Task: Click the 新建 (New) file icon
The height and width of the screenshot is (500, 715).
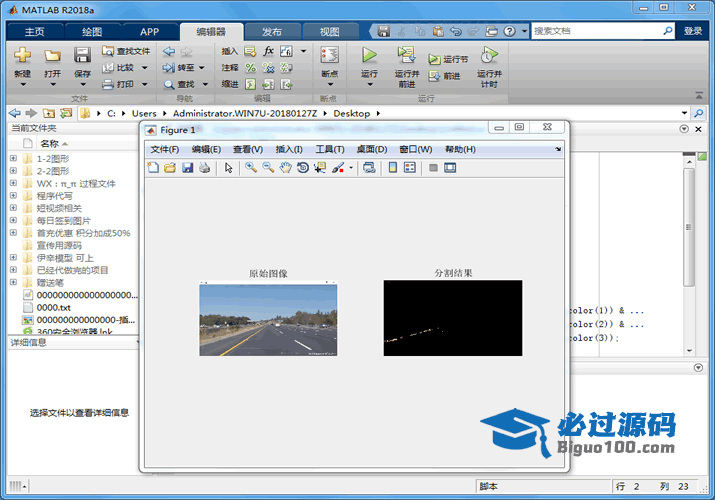Action: (23, 55)
